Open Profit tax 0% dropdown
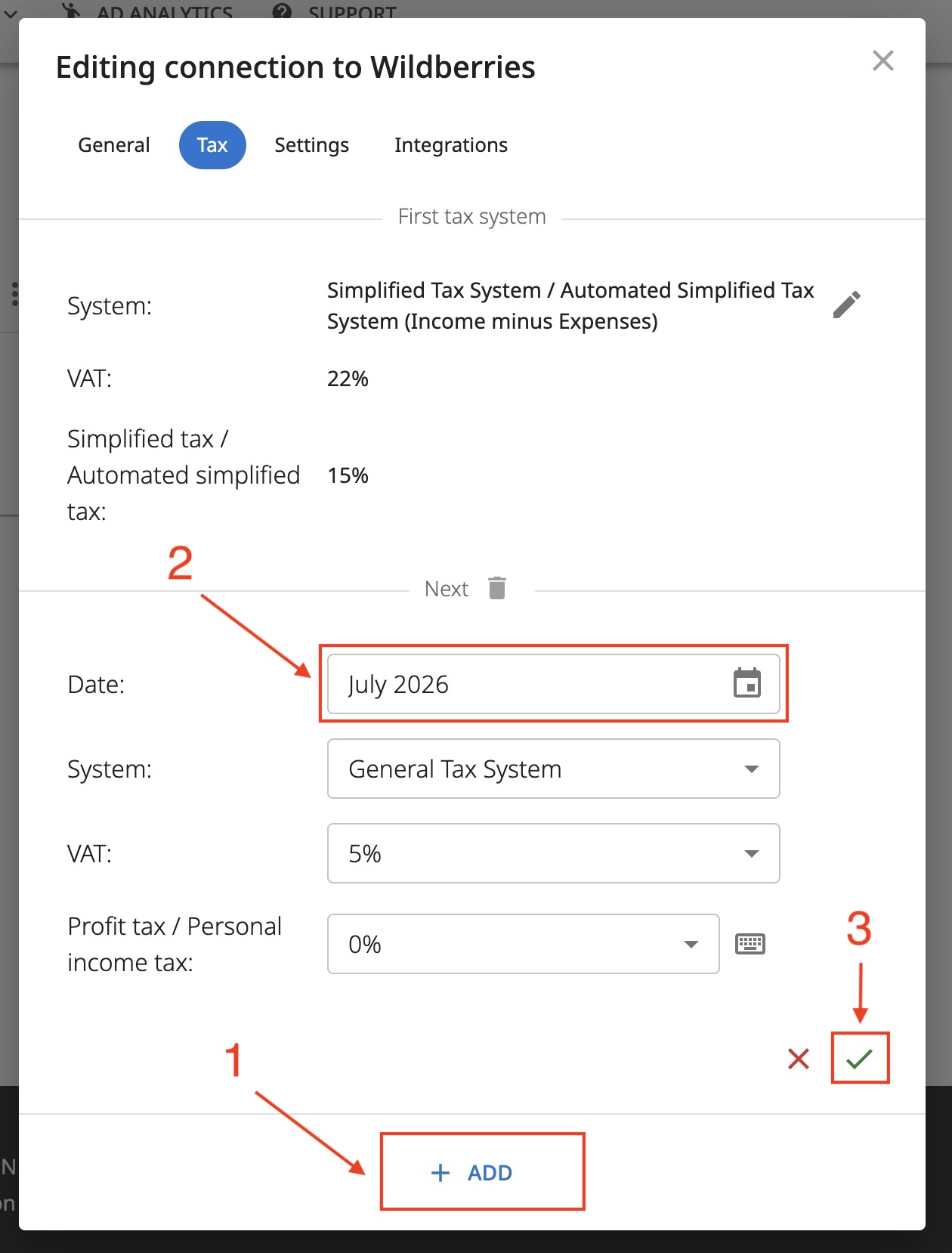This screenshot has width=952, height=1253. pos(523,944)
